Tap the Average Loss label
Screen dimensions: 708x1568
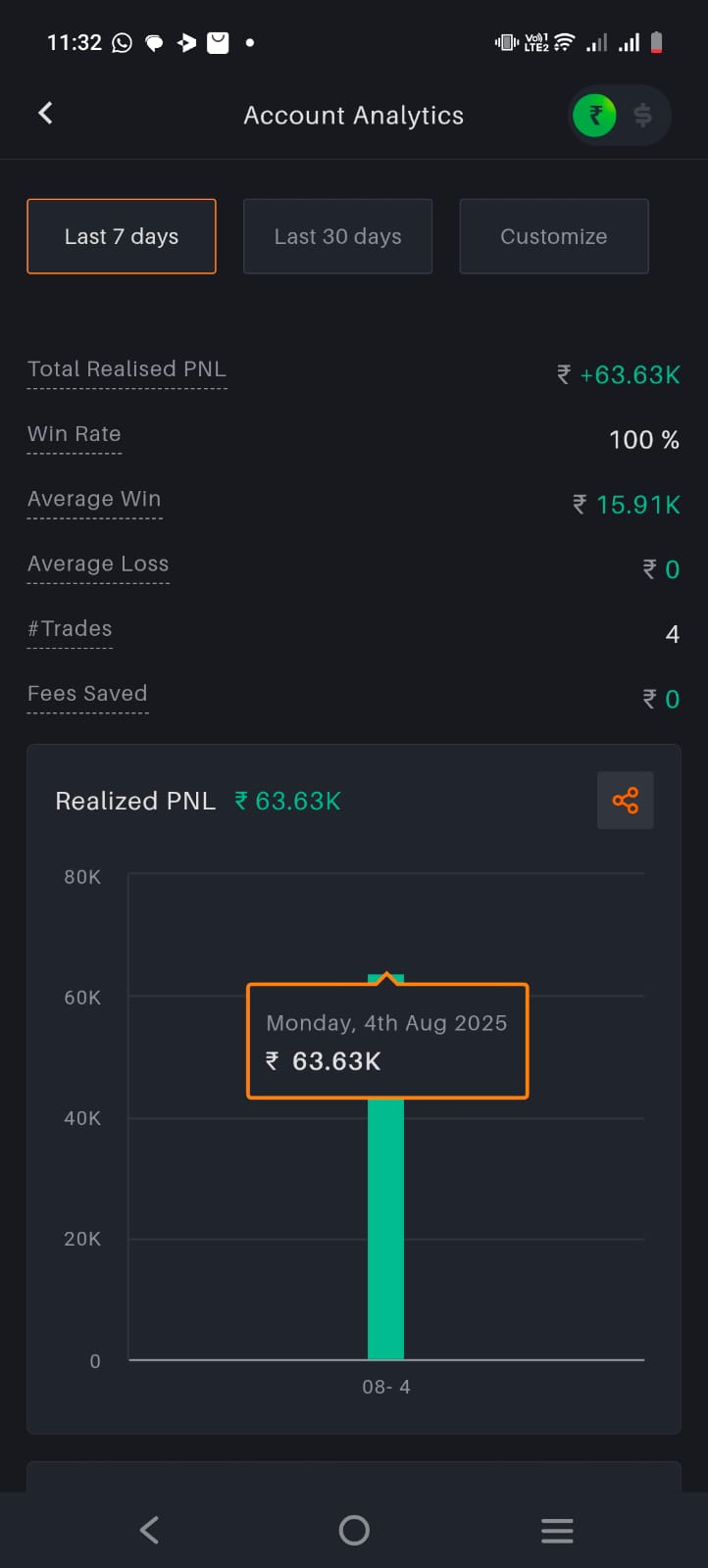98,563
